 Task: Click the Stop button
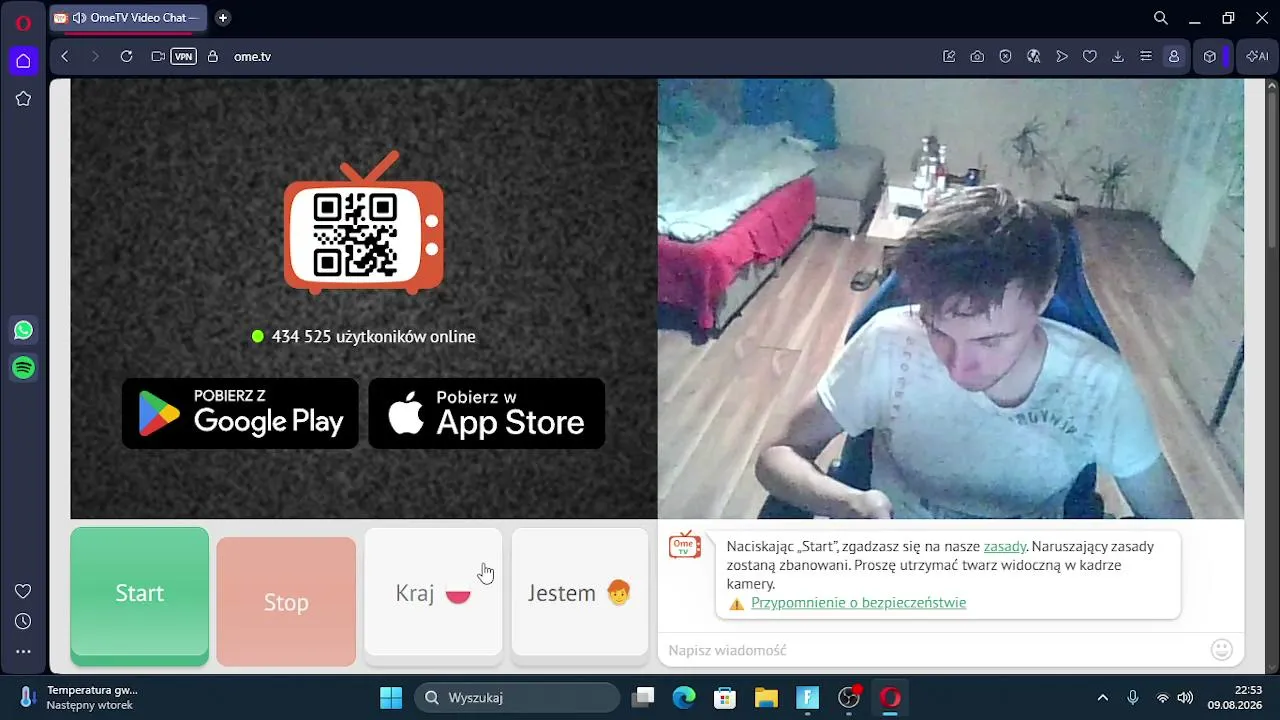tap(286, 602)
